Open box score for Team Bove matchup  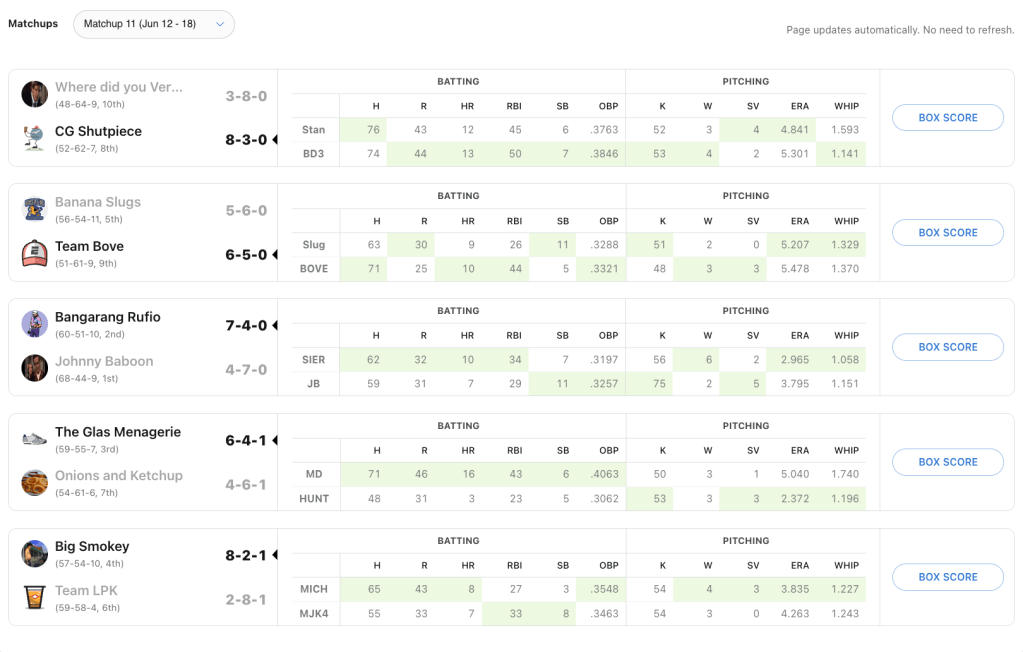947,233
